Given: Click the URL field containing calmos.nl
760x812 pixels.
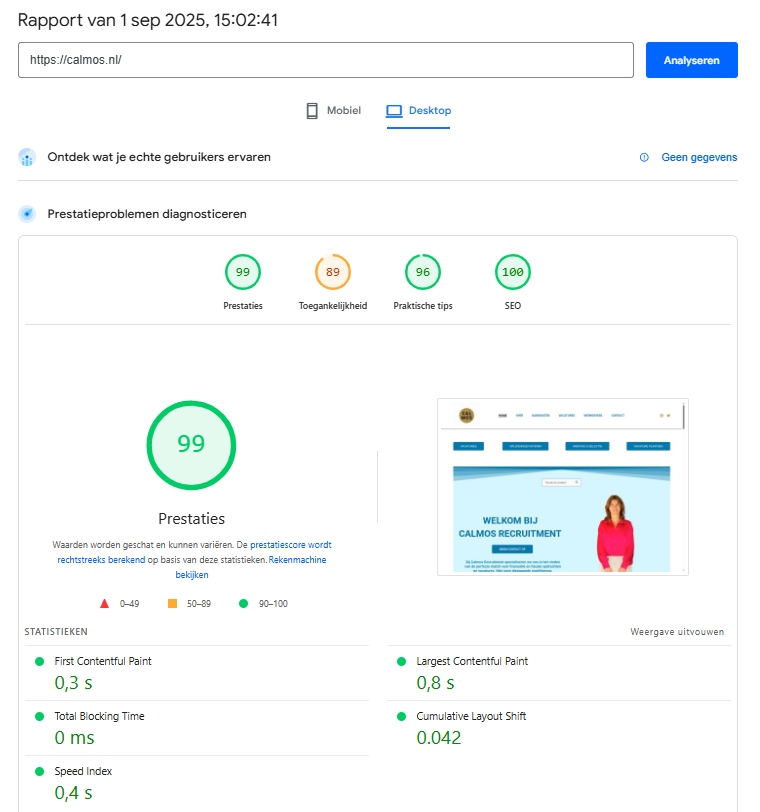Looking at the screenshot, I should point(326,60).
